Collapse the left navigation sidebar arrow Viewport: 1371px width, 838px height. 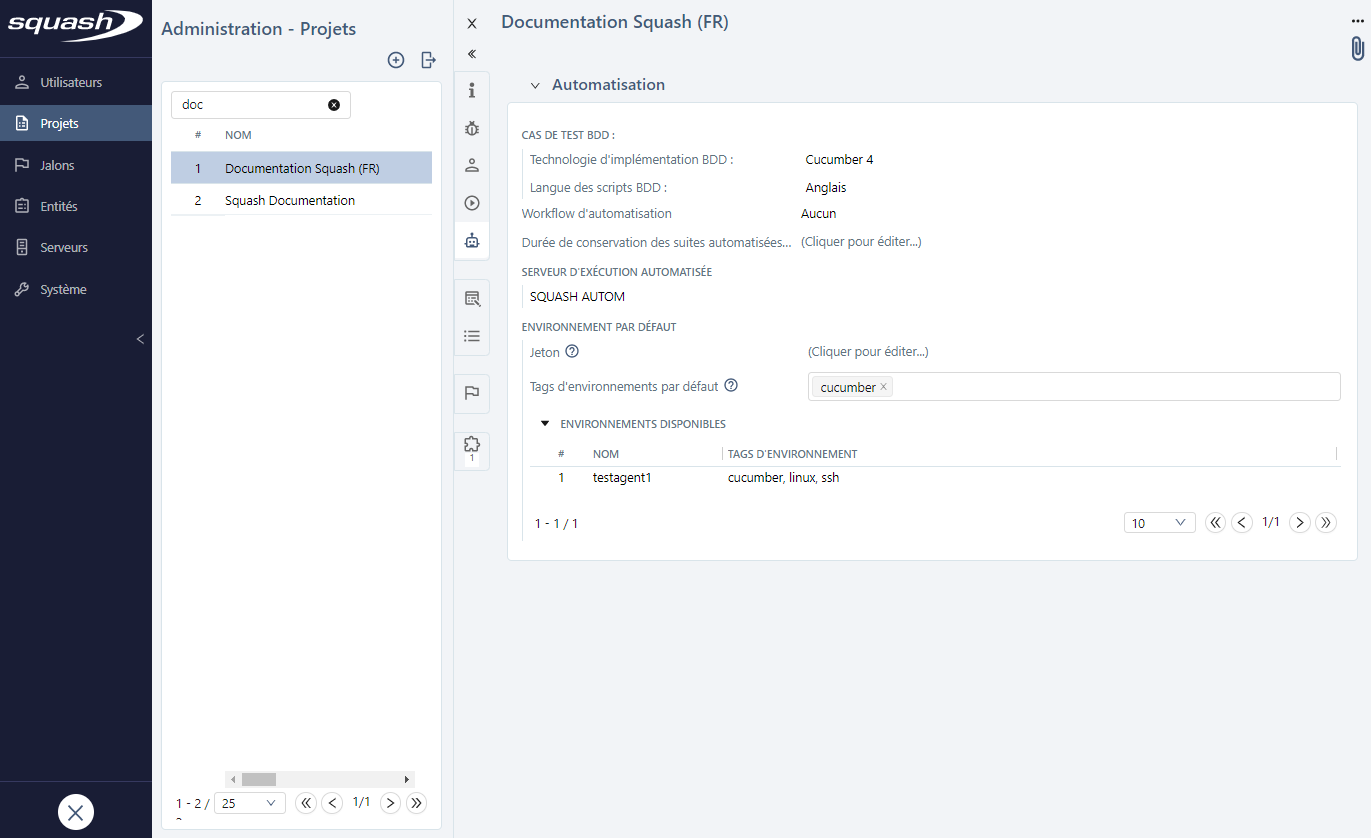(x=140, y=339)
